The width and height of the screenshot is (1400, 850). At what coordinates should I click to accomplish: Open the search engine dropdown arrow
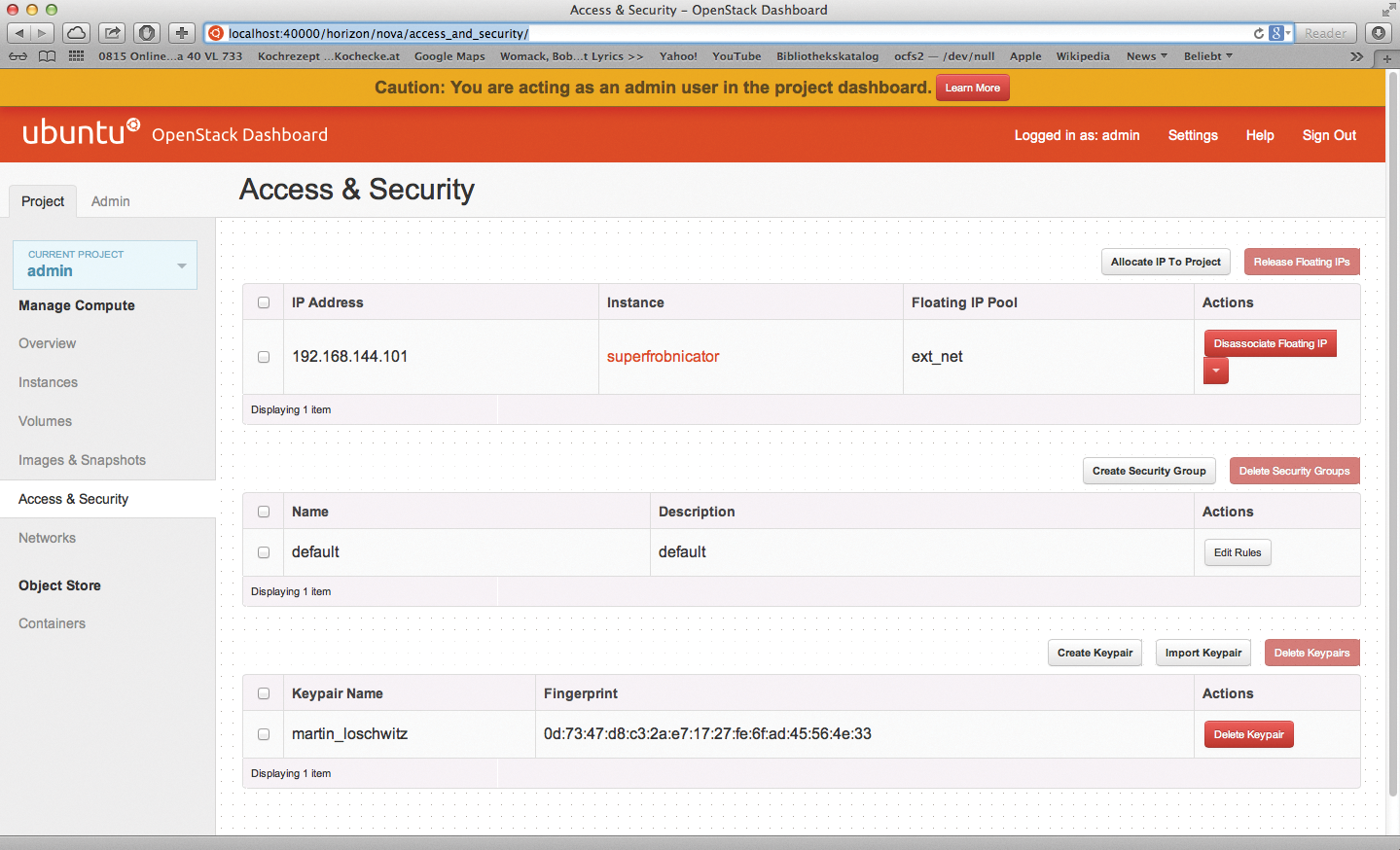click(1288, 33)
